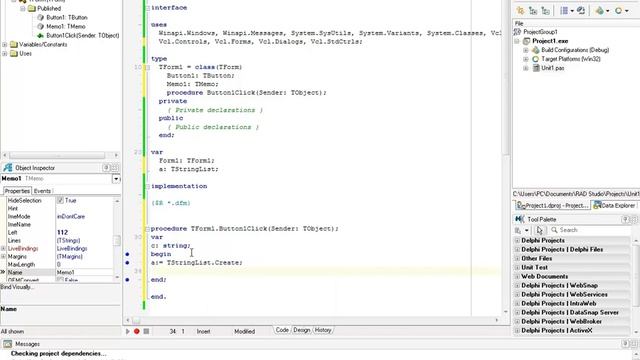This screenshot has height=360, width=640.
Task: Pin the Tool Palette panel
Action: click(x=626, y=220)
